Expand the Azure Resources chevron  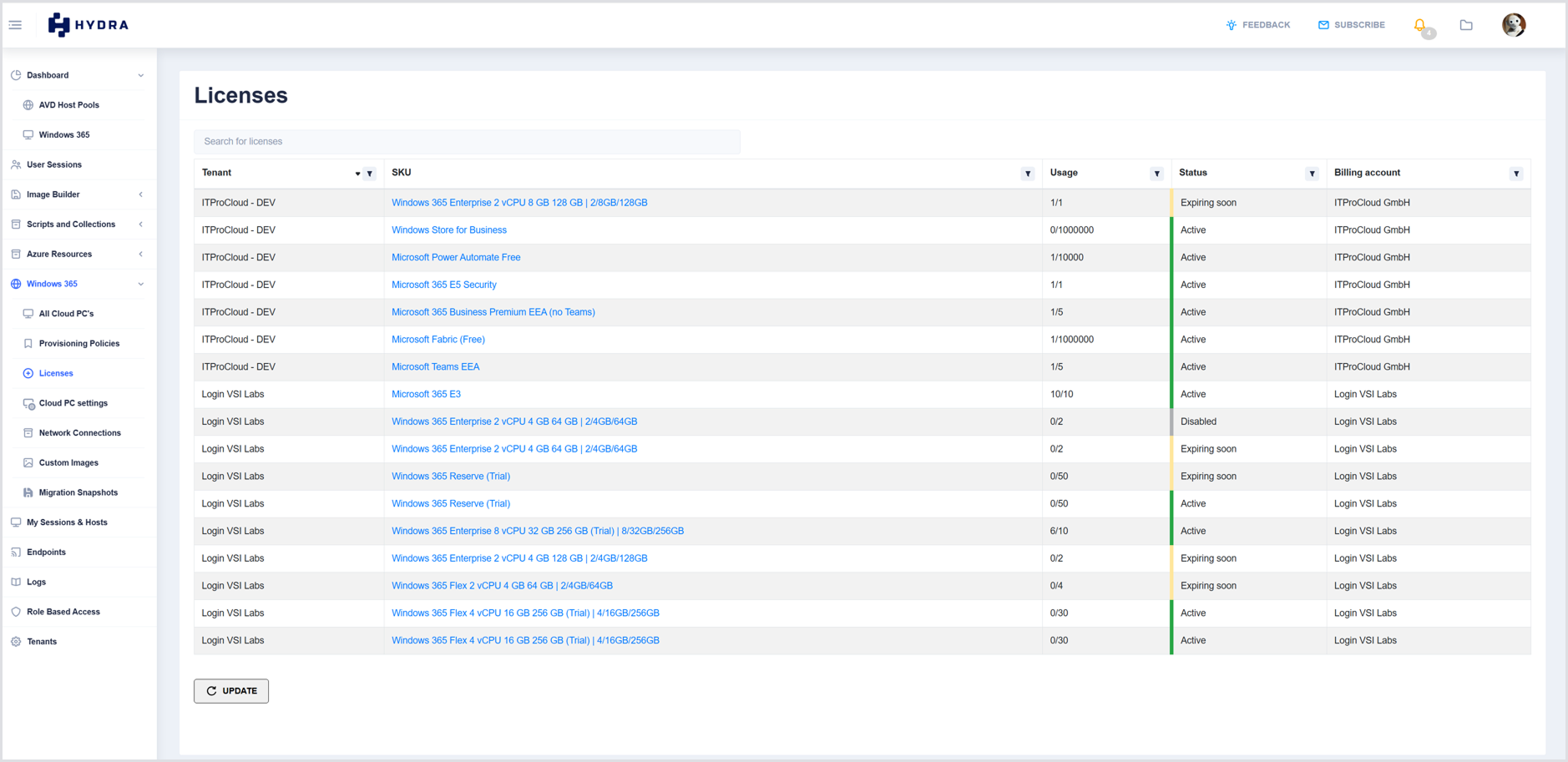pos(140,255)
